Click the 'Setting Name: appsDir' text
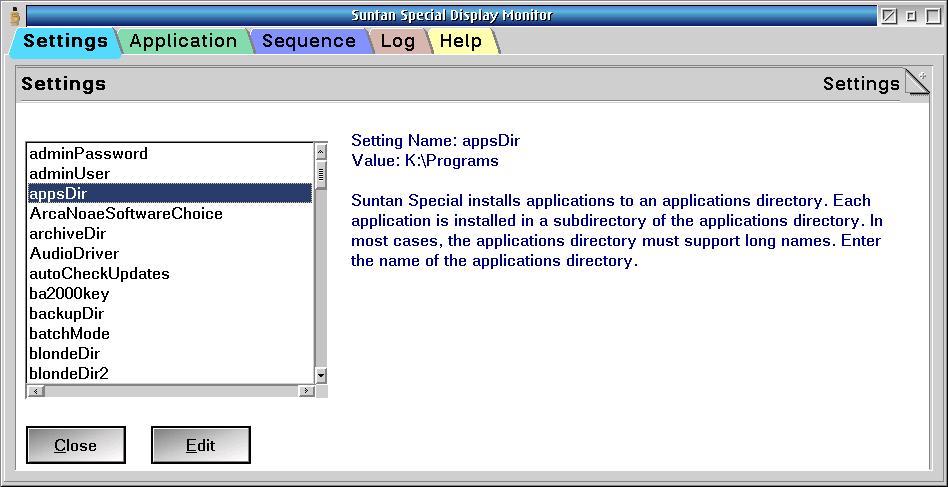This screenshot has width=948, height=487. 435,141
